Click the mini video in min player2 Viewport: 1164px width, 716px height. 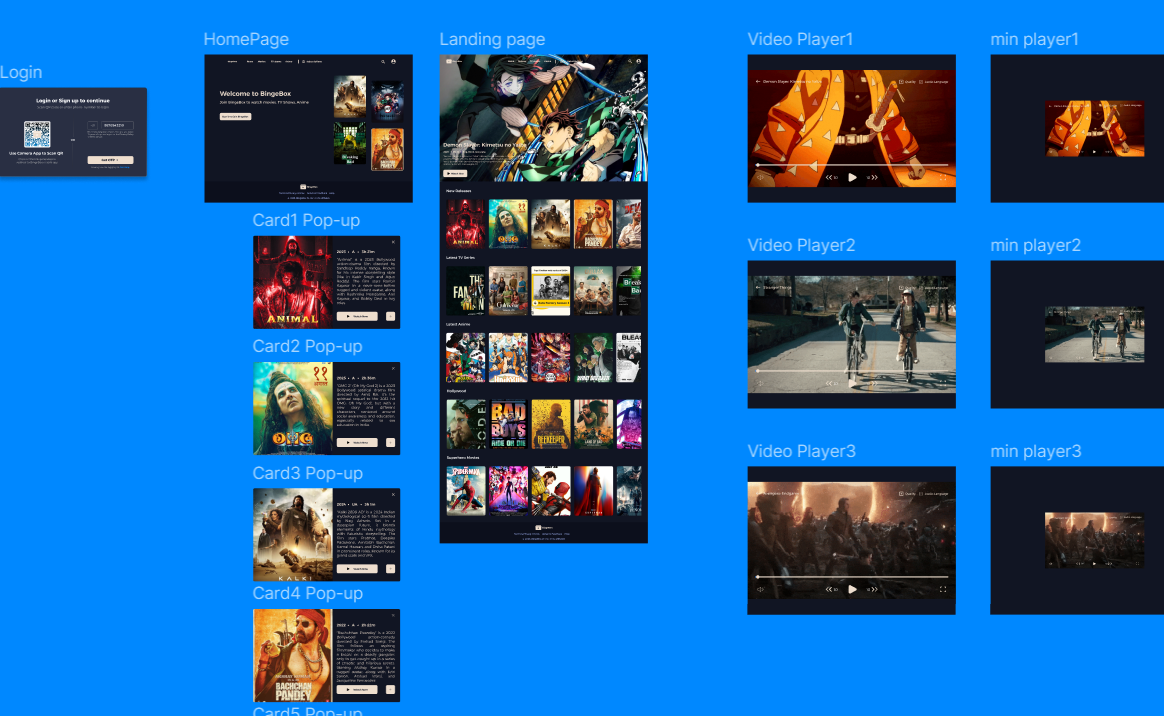(1094, 335)
